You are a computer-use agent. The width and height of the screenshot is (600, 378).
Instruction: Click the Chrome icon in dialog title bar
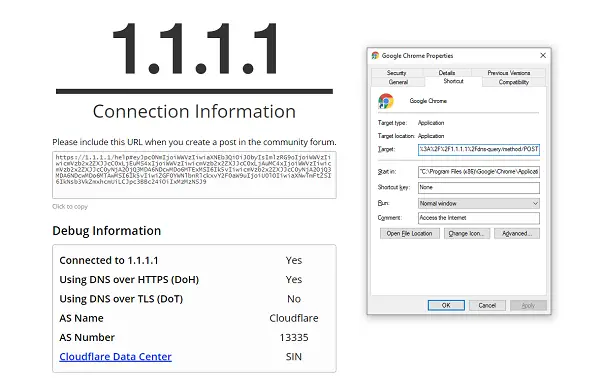point(375,55)
